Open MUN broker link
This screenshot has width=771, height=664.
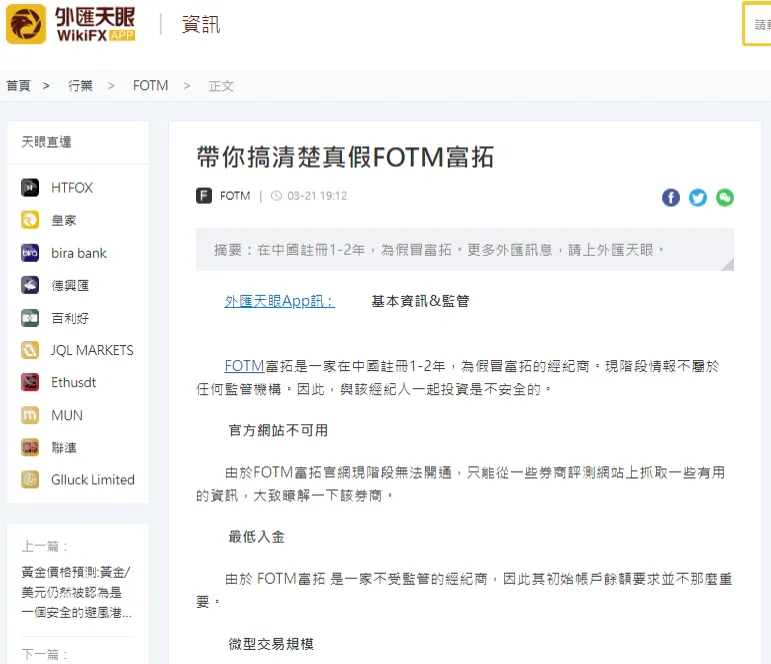(x=67, y=415)
